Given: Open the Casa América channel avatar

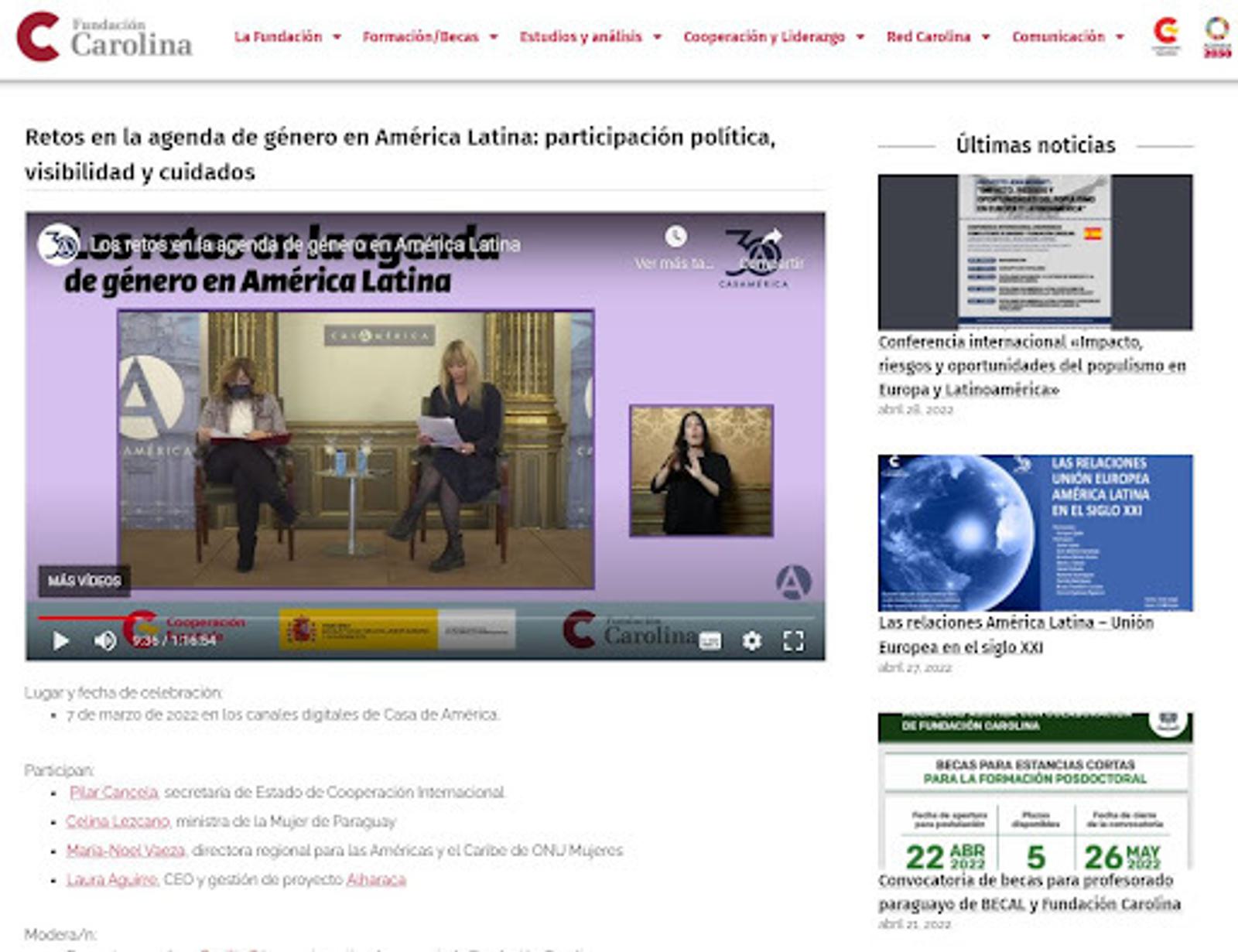Looking at the screenshot, I should point(59,244).
